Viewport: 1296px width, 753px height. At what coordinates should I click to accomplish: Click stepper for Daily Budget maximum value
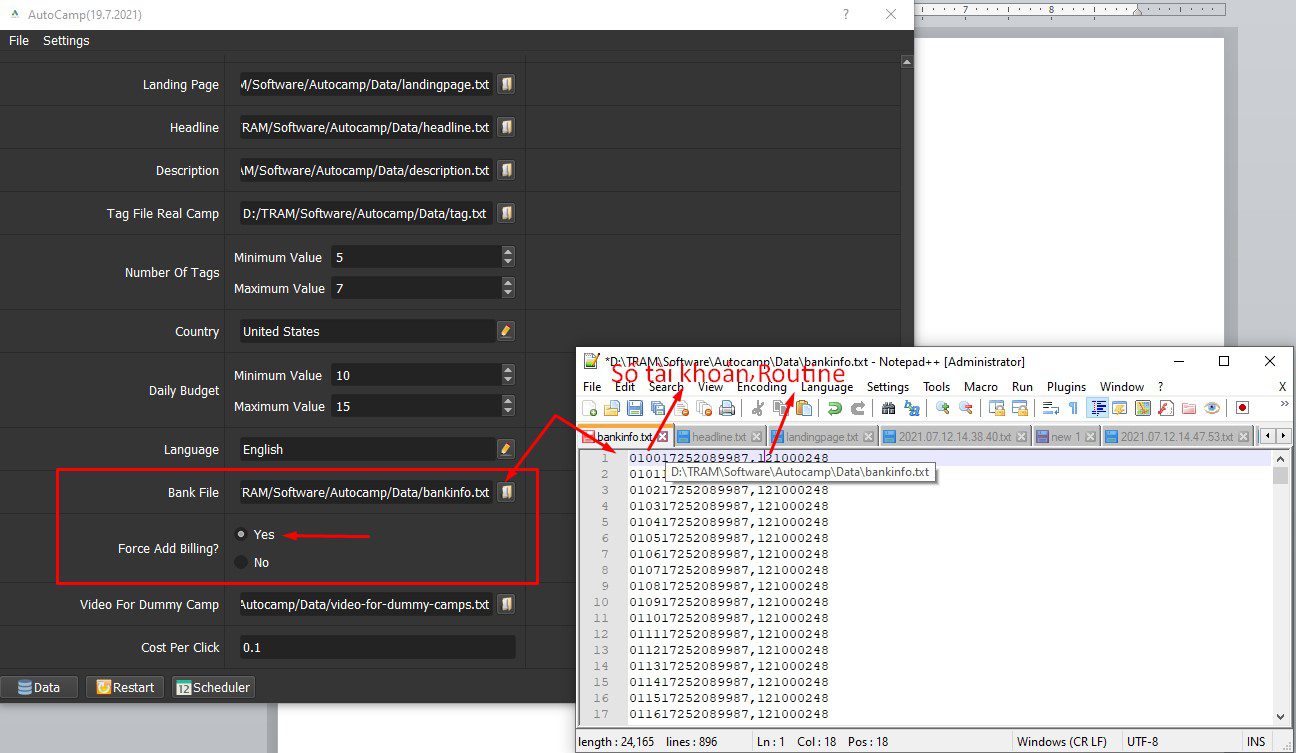[508, 406]
